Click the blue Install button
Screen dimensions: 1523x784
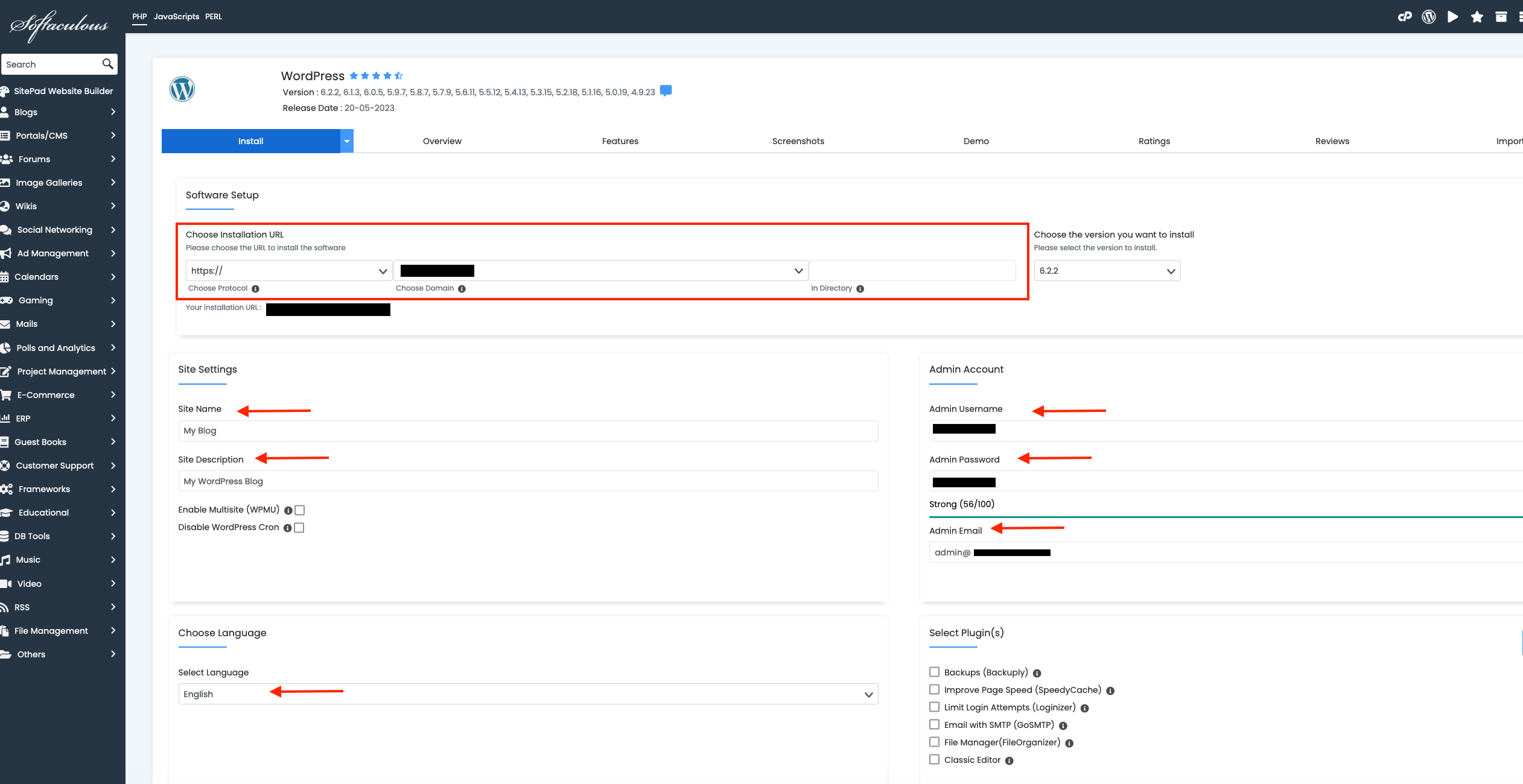250,141
